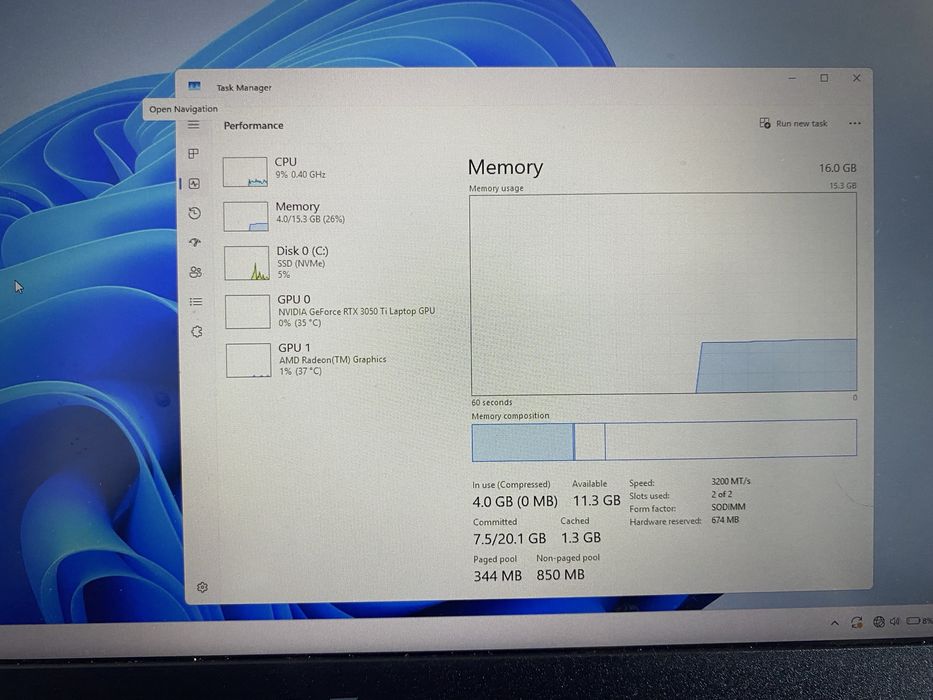Click the sync tray icon
933x700 pixels.
856,623
